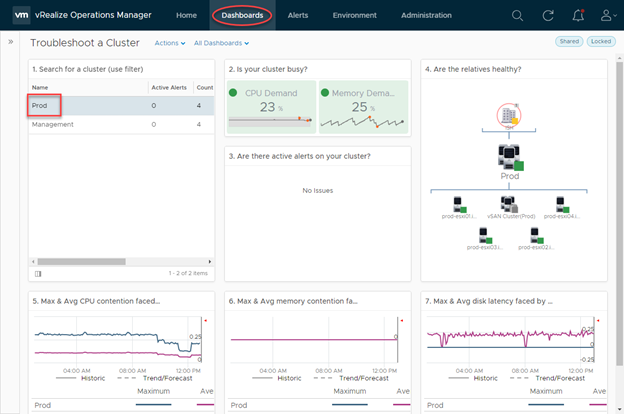
Task: Click the Shared badge
Action: 569,41
